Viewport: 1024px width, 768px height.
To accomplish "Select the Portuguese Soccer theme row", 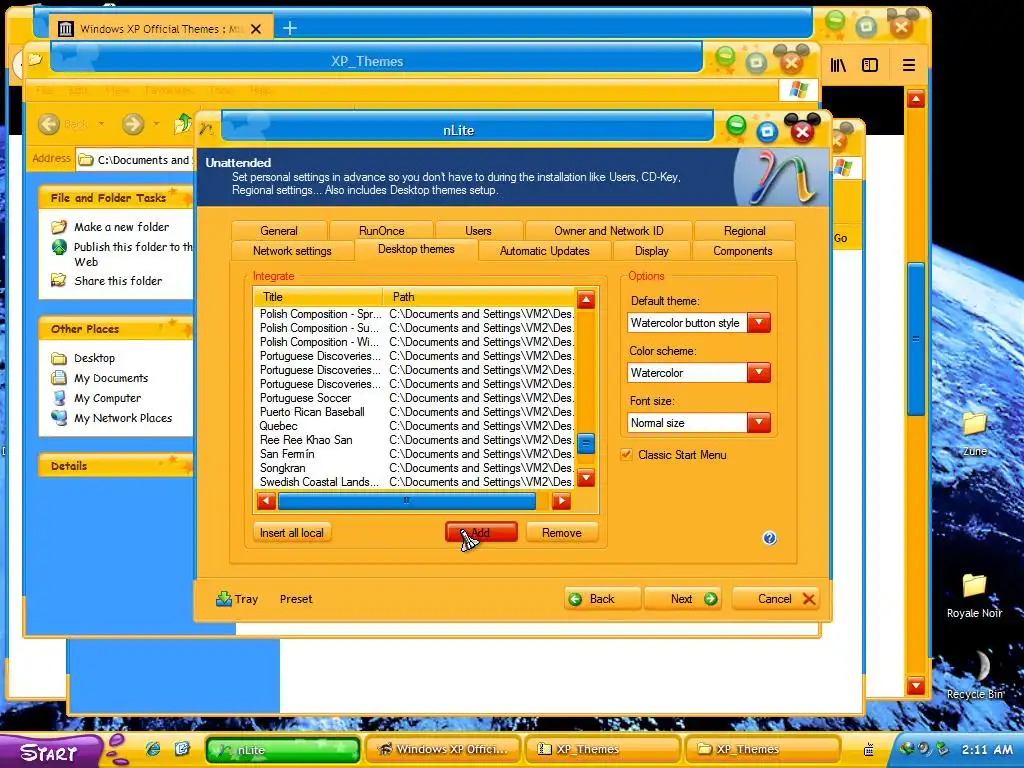I will (x=415, y=398).
